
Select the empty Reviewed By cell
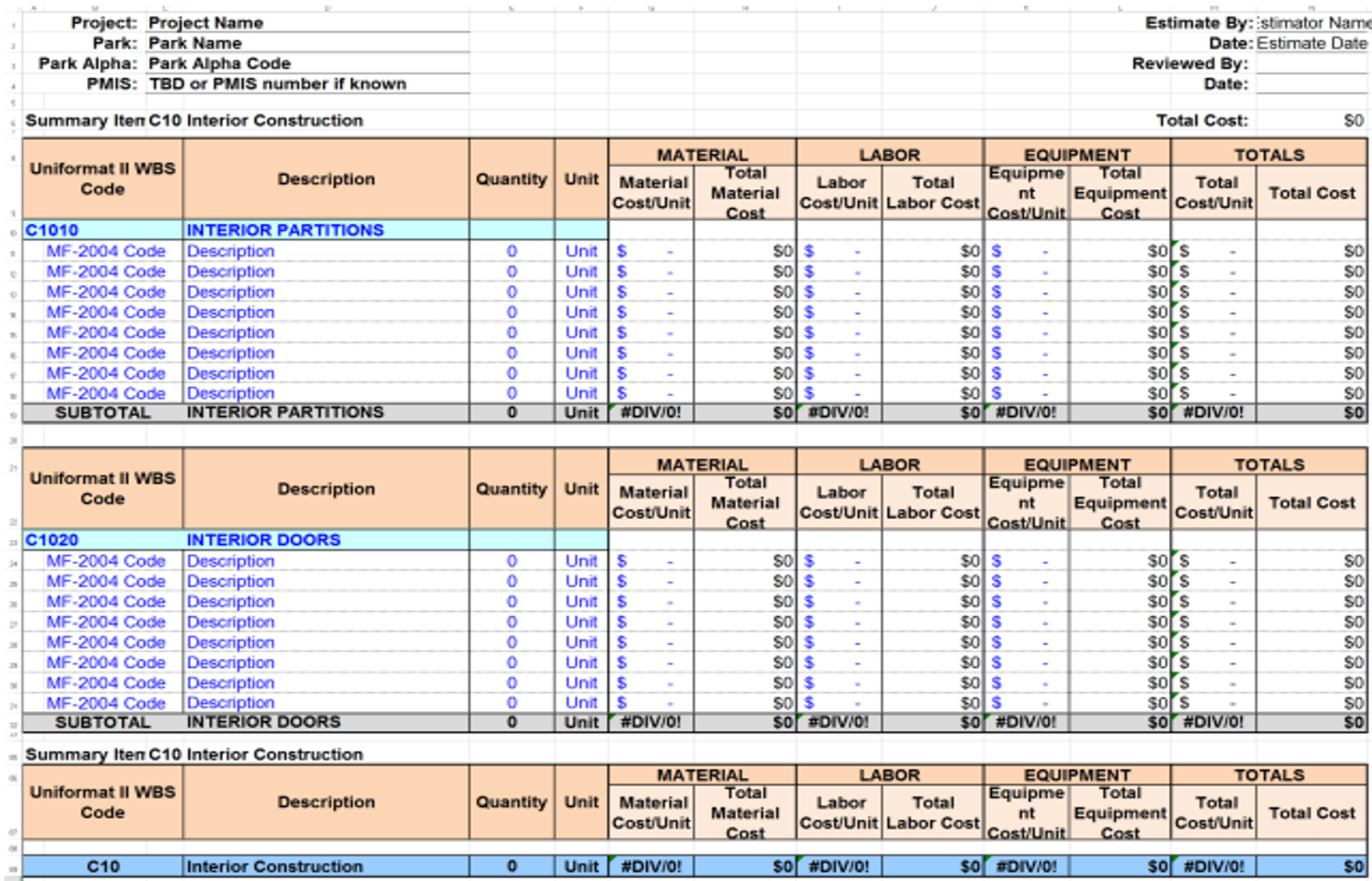click(x=1311, y=63)
